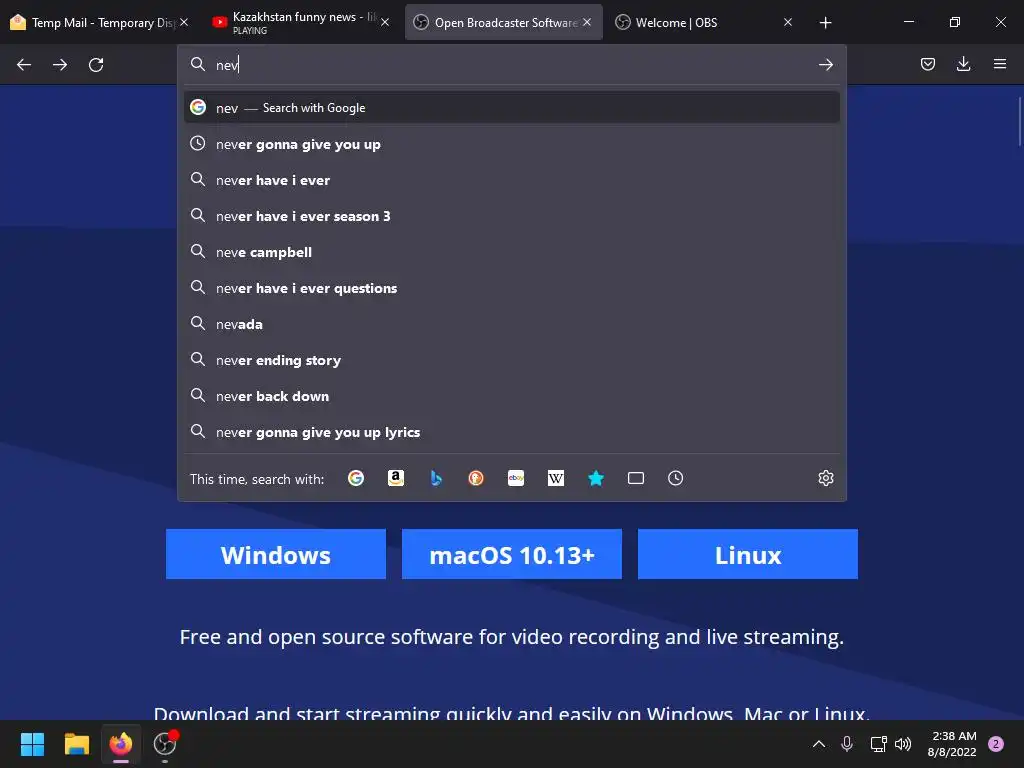Search this time with Amazon

click(x=396, y=478)
